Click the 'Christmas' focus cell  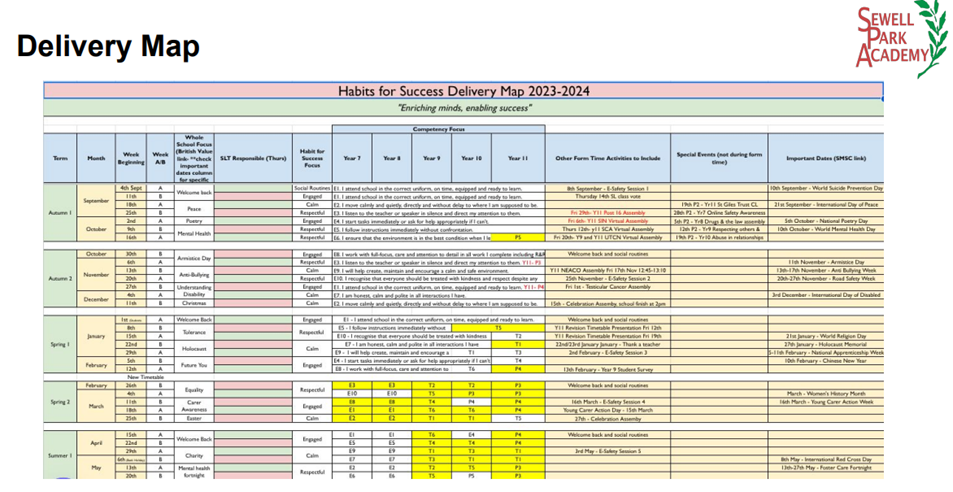pos(194,303)
